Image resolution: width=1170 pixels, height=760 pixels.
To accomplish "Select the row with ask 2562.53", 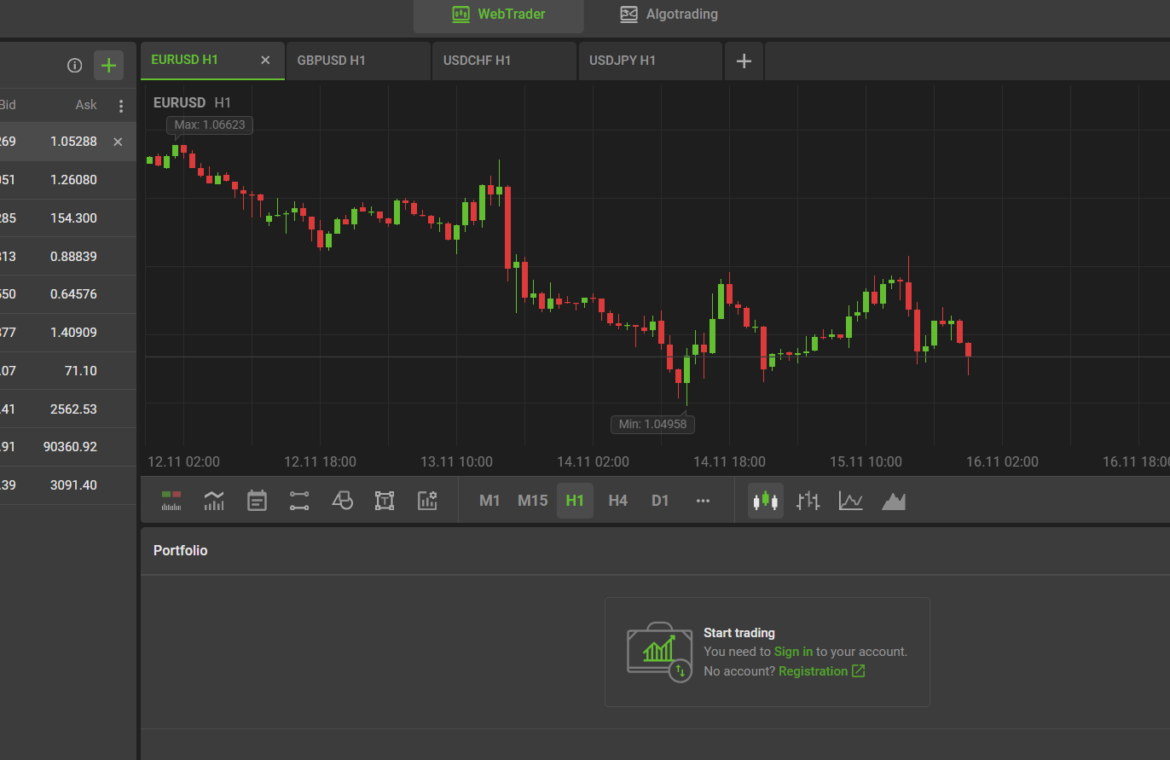I will 68,409.
